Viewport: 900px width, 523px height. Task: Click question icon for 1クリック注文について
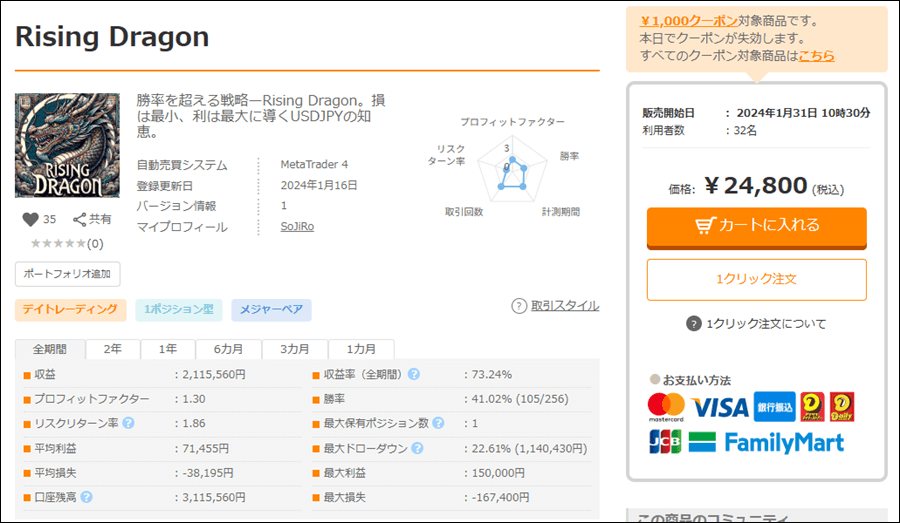pos(694,323)
